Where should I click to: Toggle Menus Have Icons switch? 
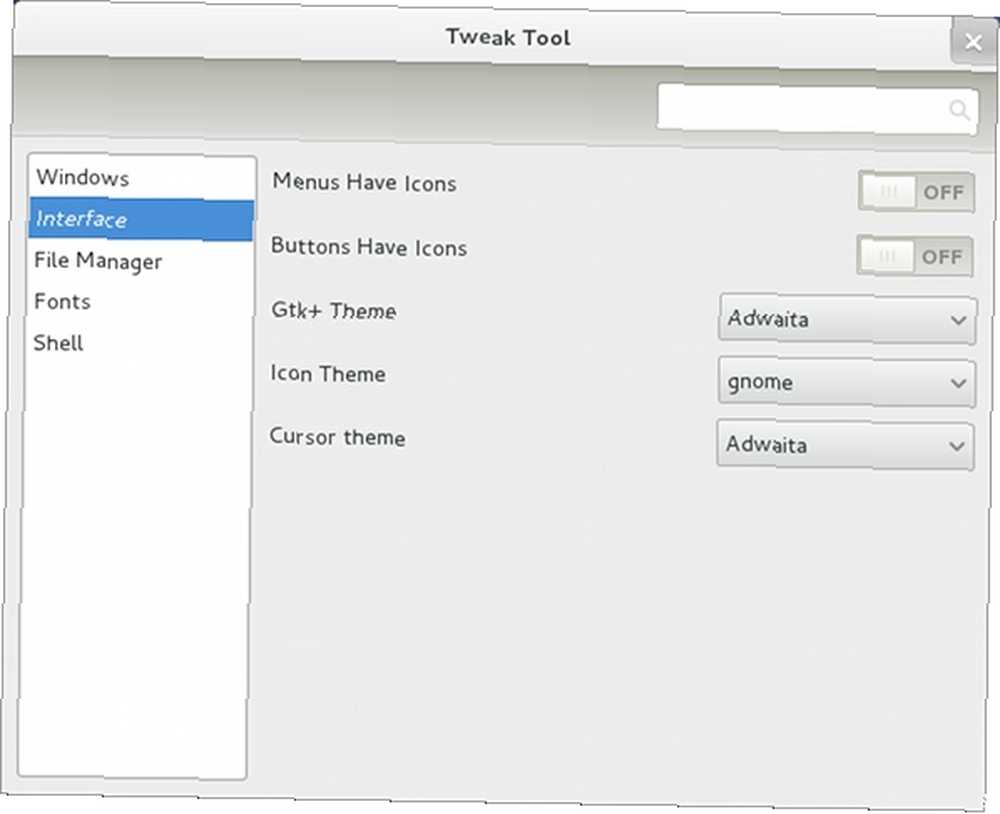click(x=916, y=191)
